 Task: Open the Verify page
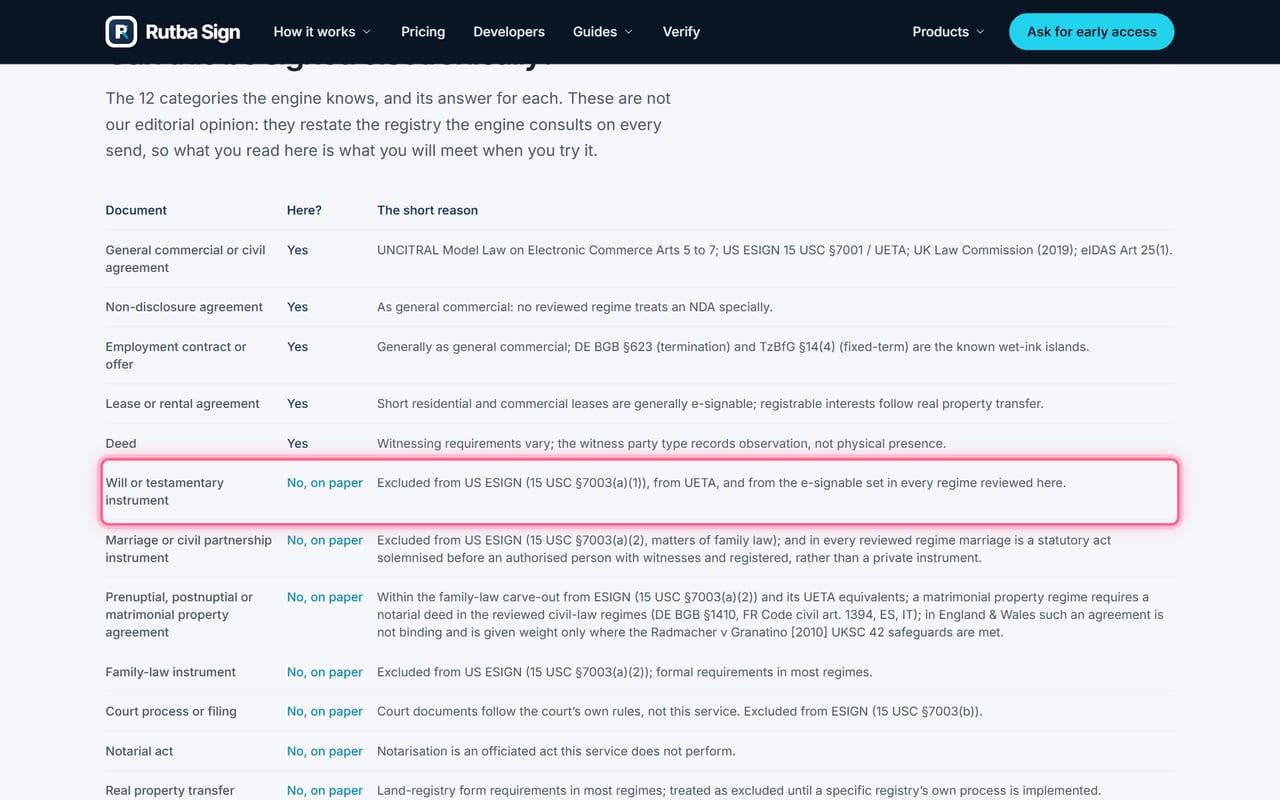pos(681,32)
